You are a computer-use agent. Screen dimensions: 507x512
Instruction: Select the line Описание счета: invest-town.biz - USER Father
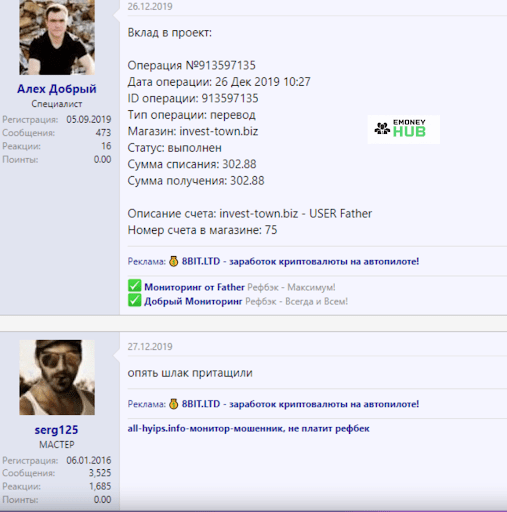pos(250,214)
